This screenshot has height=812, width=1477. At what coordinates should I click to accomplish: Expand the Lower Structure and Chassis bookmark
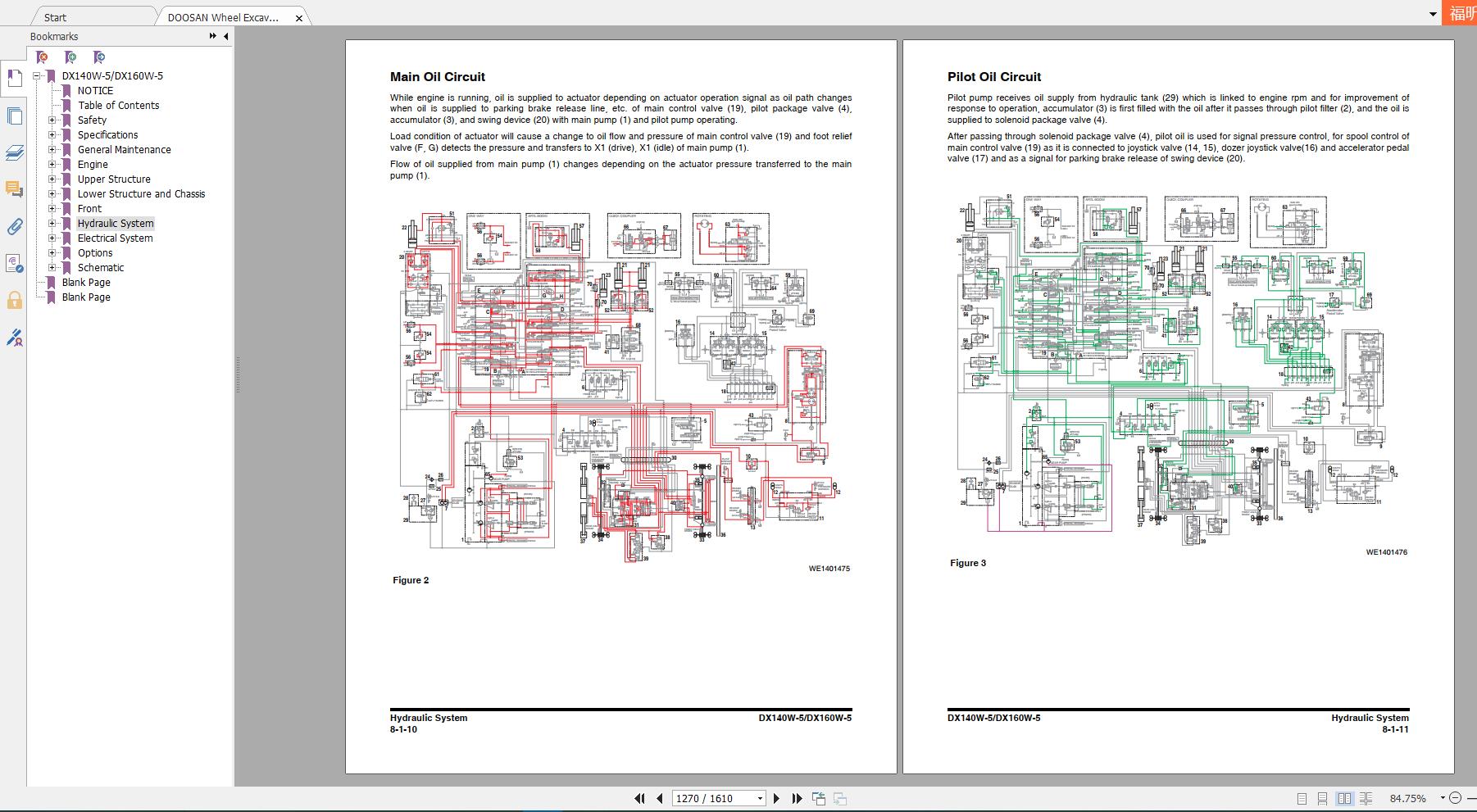coord(52,194)
